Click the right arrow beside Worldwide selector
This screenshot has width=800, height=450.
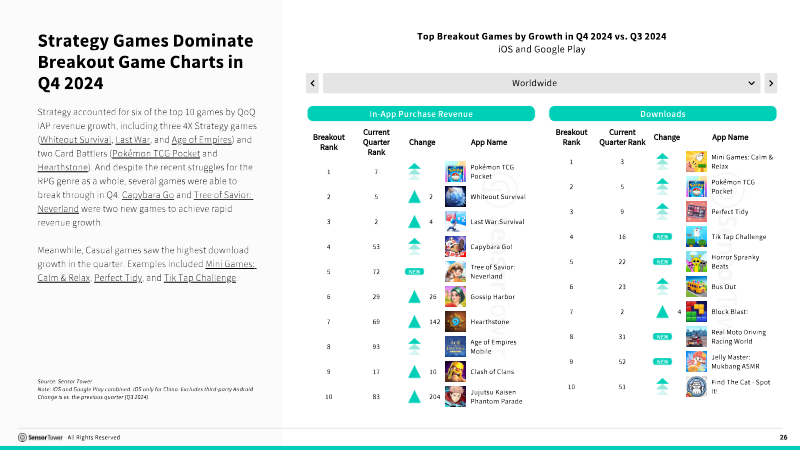click(769, 82)
